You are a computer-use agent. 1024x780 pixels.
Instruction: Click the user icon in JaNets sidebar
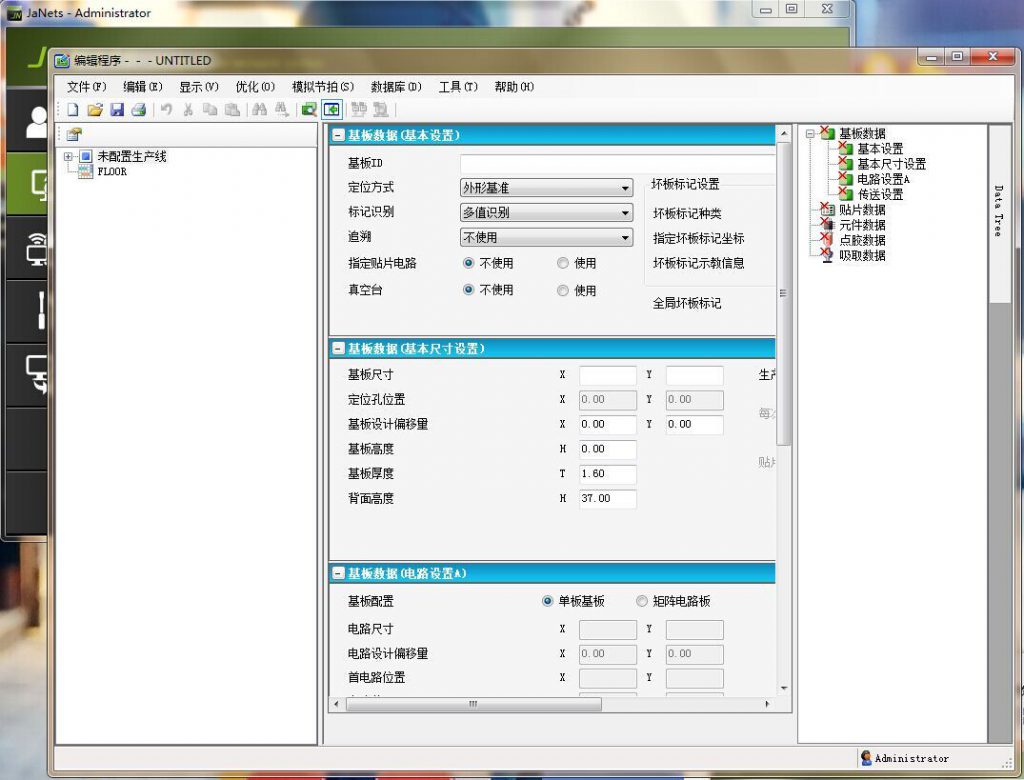pos(36,122)
